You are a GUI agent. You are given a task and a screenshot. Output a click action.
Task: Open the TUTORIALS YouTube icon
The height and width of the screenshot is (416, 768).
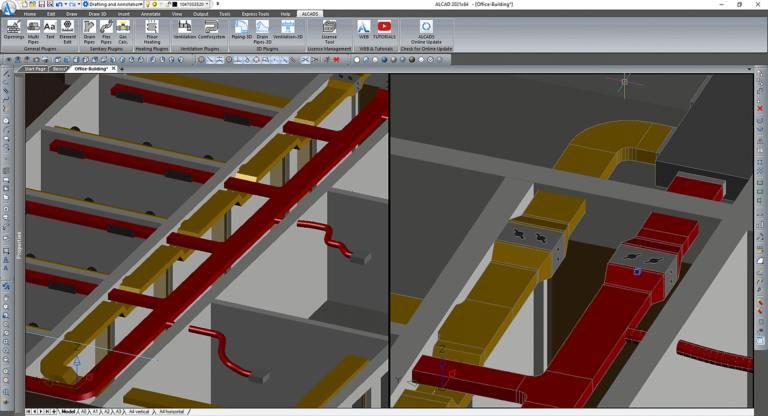click(x=384, y=29)
